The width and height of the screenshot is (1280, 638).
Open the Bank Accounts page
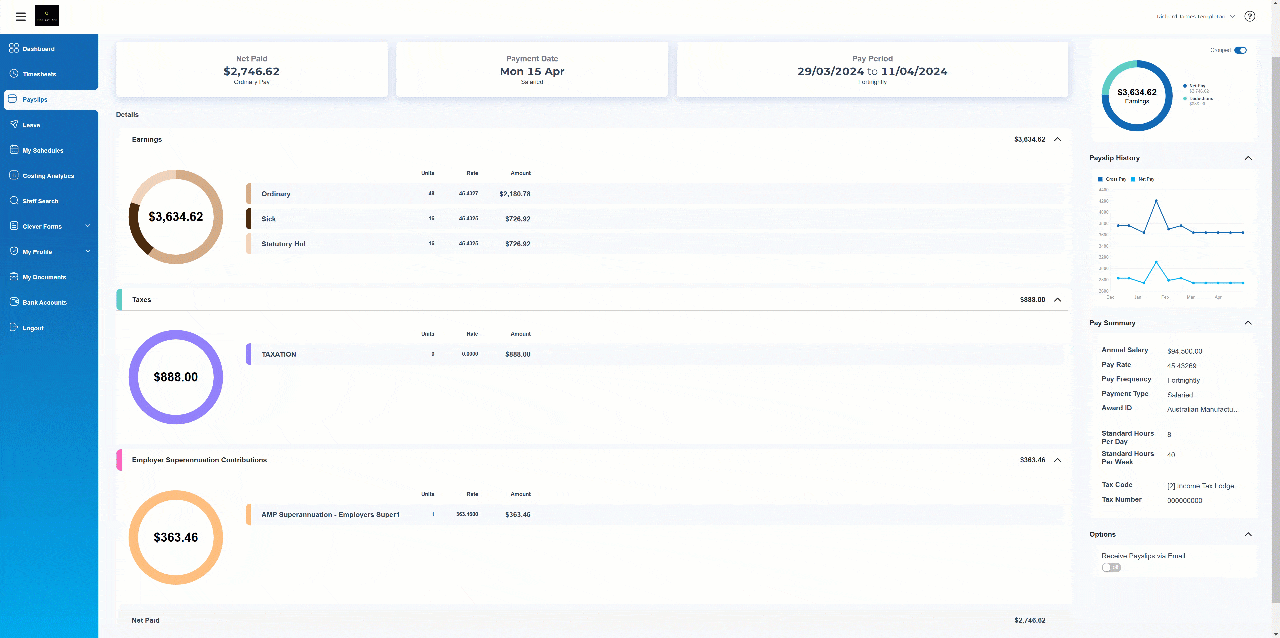[x=45, y=302]
